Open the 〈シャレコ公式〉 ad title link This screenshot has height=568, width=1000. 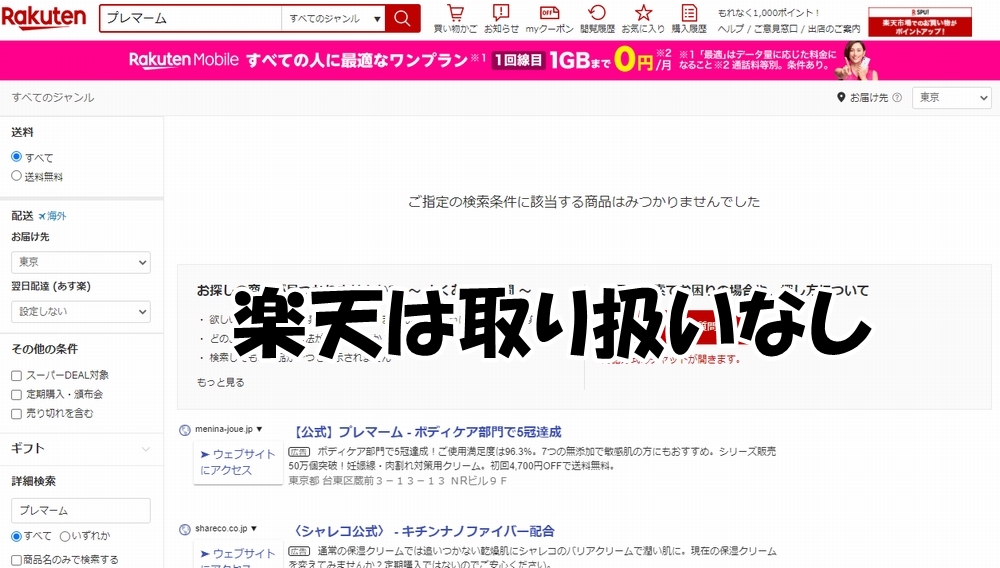point(422,532)
